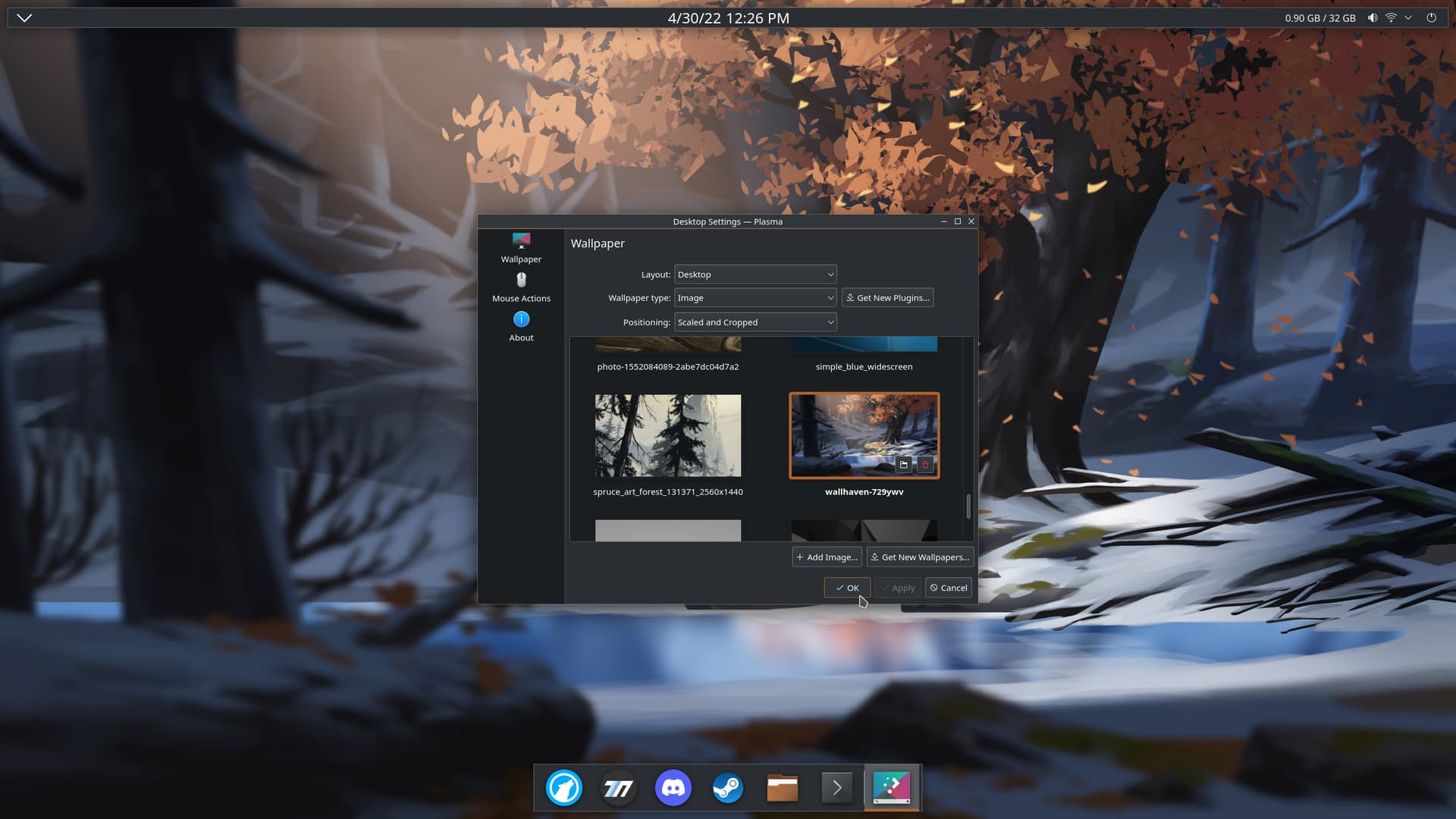Click the Apply button
The width and height of the screenshot is (1456, 819).
point(898,588)
